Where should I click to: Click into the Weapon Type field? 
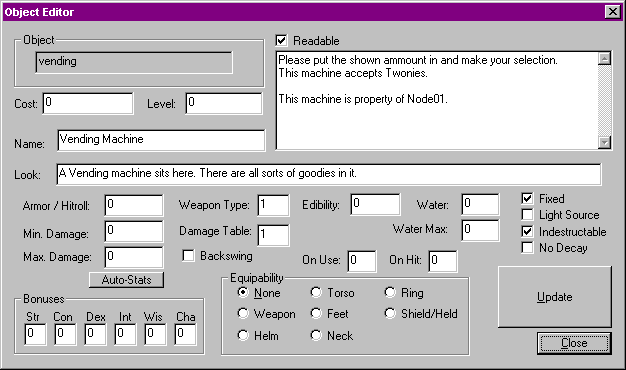click(x=273, y=205)
